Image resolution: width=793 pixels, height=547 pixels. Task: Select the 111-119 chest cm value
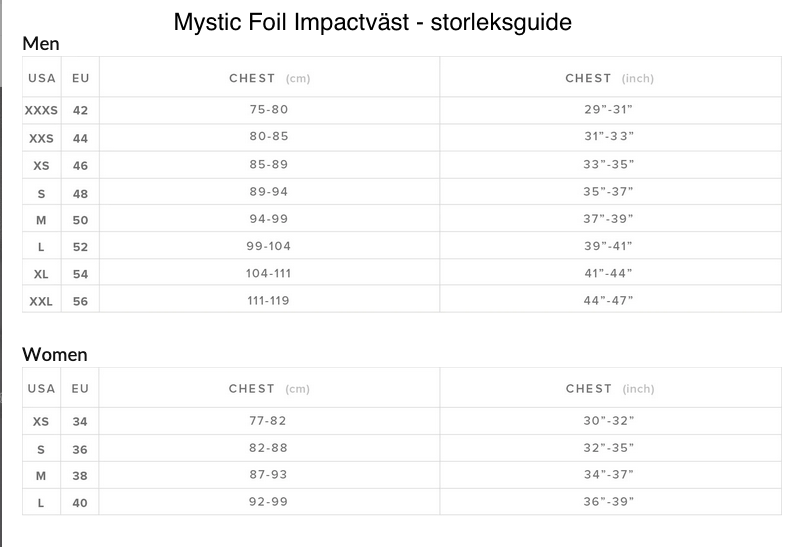pos(268,299)
